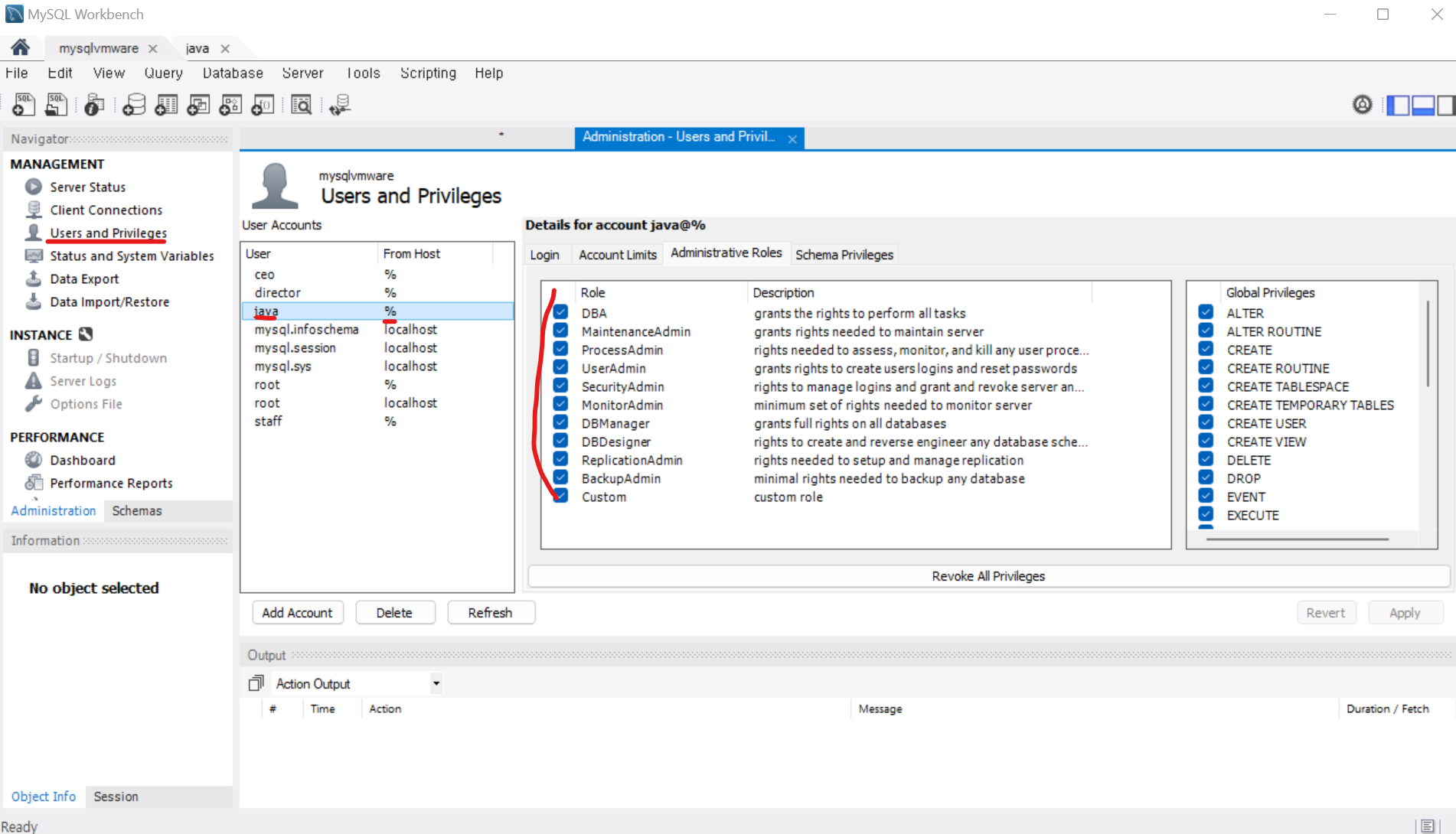Open Client Connections in Navigator
Viewport: 1456px width, 834px height.
click(106, 210)
